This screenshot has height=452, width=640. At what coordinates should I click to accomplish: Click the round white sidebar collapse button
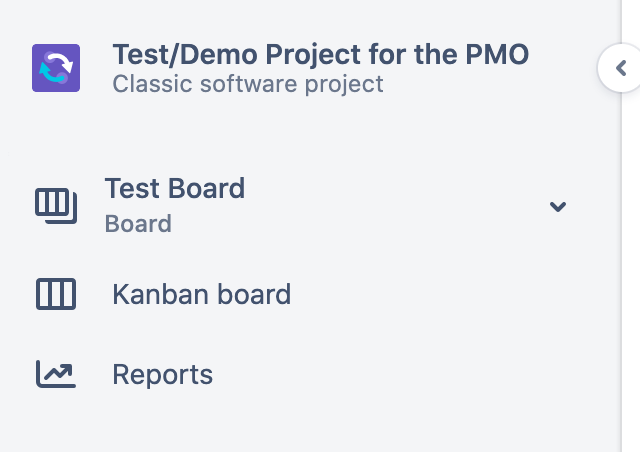[x=619, y=68]
